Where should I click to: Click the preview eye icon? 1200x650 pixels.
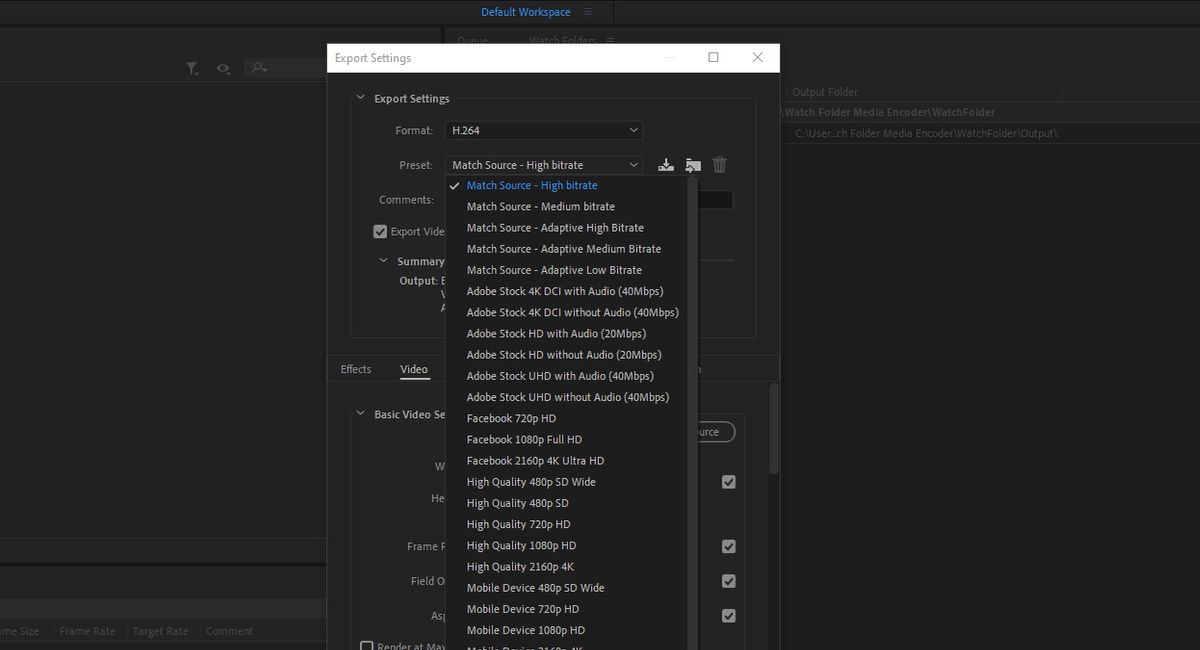point(222,68)
